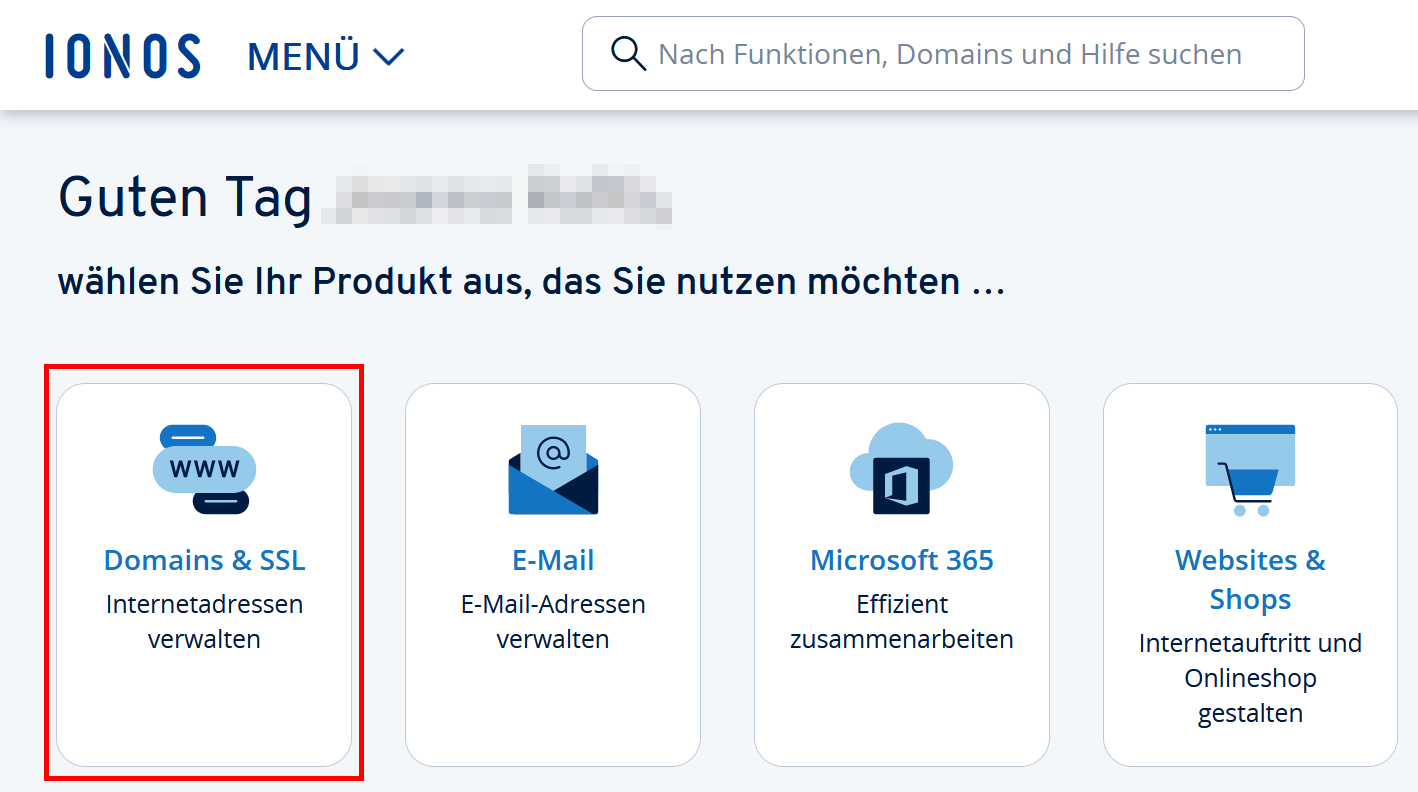This screenshot has height=792, width=1418.
Task: Click 'Effizient zusammenarbeiten' text
Action: [902, 622]
